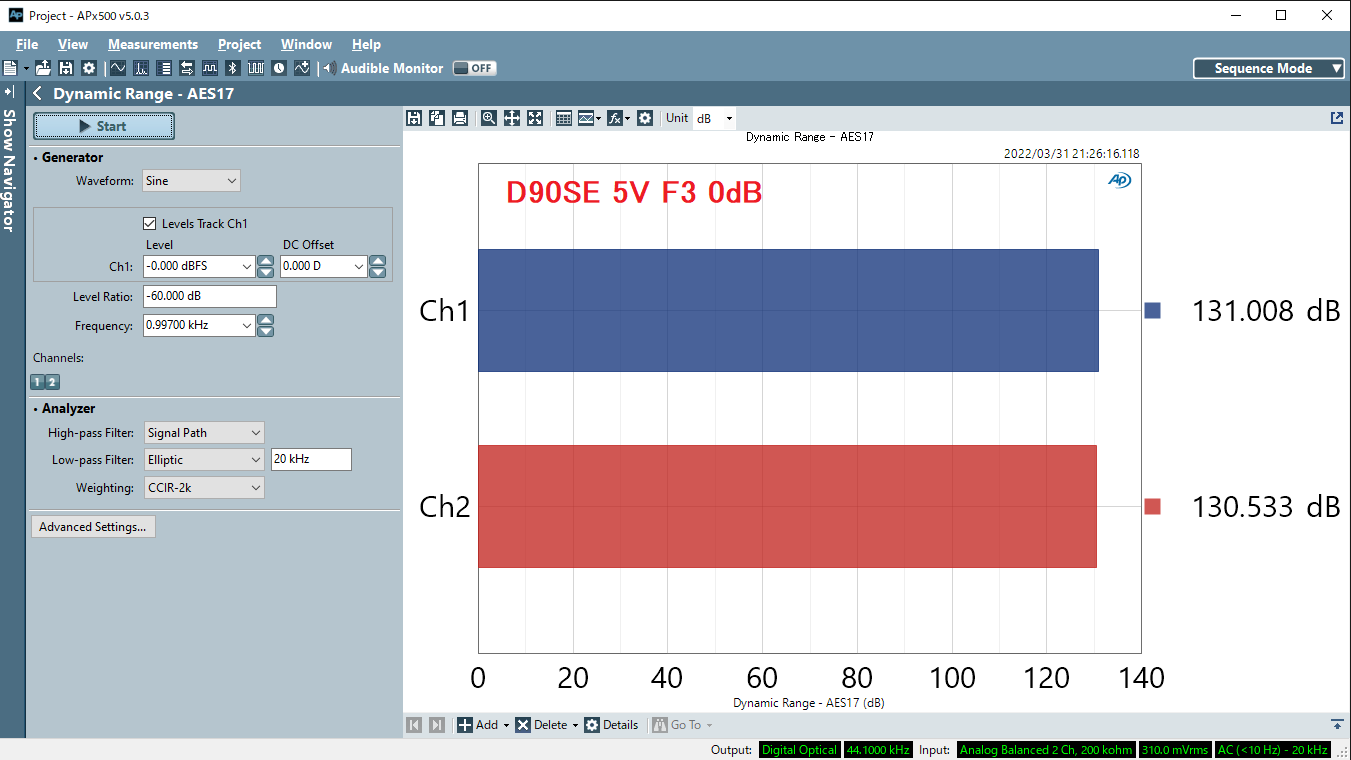Click the zoom-to-fit expand icon
Viewport: 1351px width, 760px height.
tap(535, 118)
